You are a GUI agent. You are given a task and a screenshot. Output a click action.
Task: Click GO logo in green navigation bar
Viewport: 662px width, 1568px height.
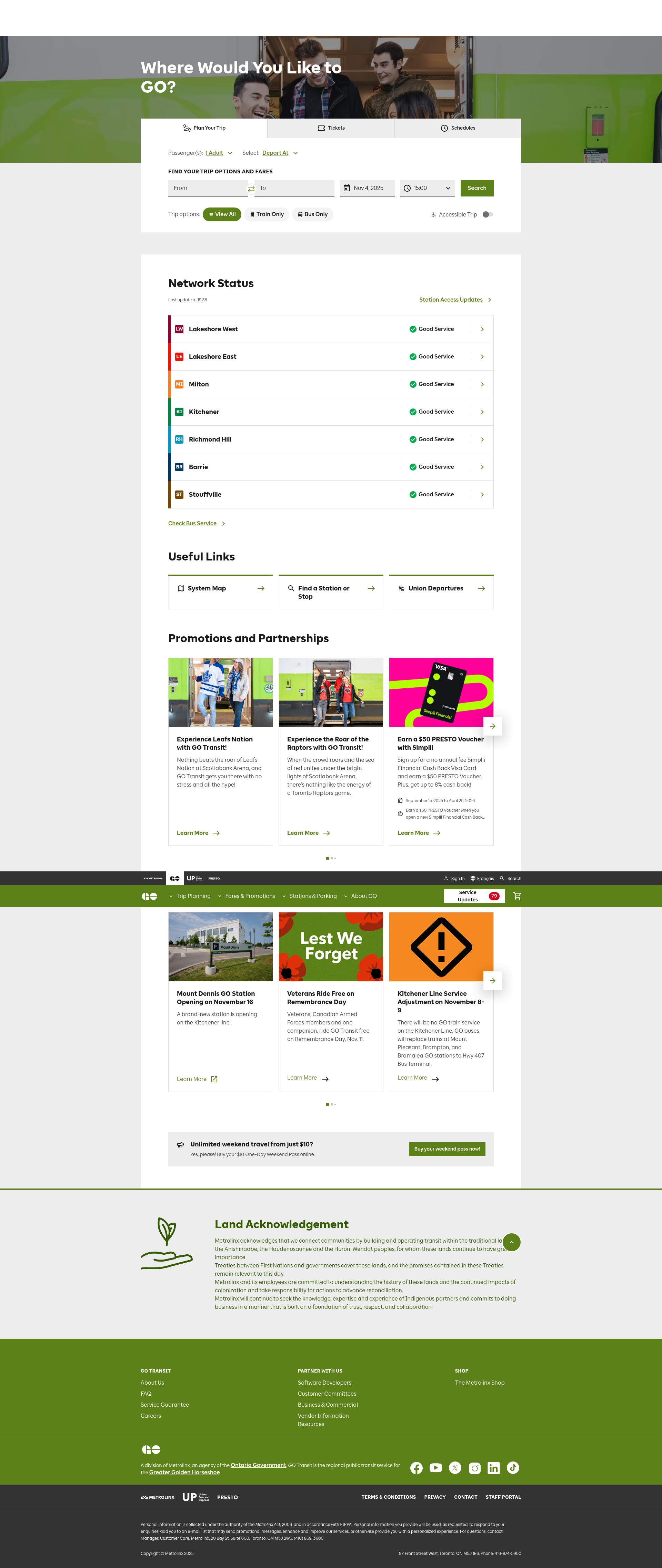pyautogui.click(x=149, y=896)
